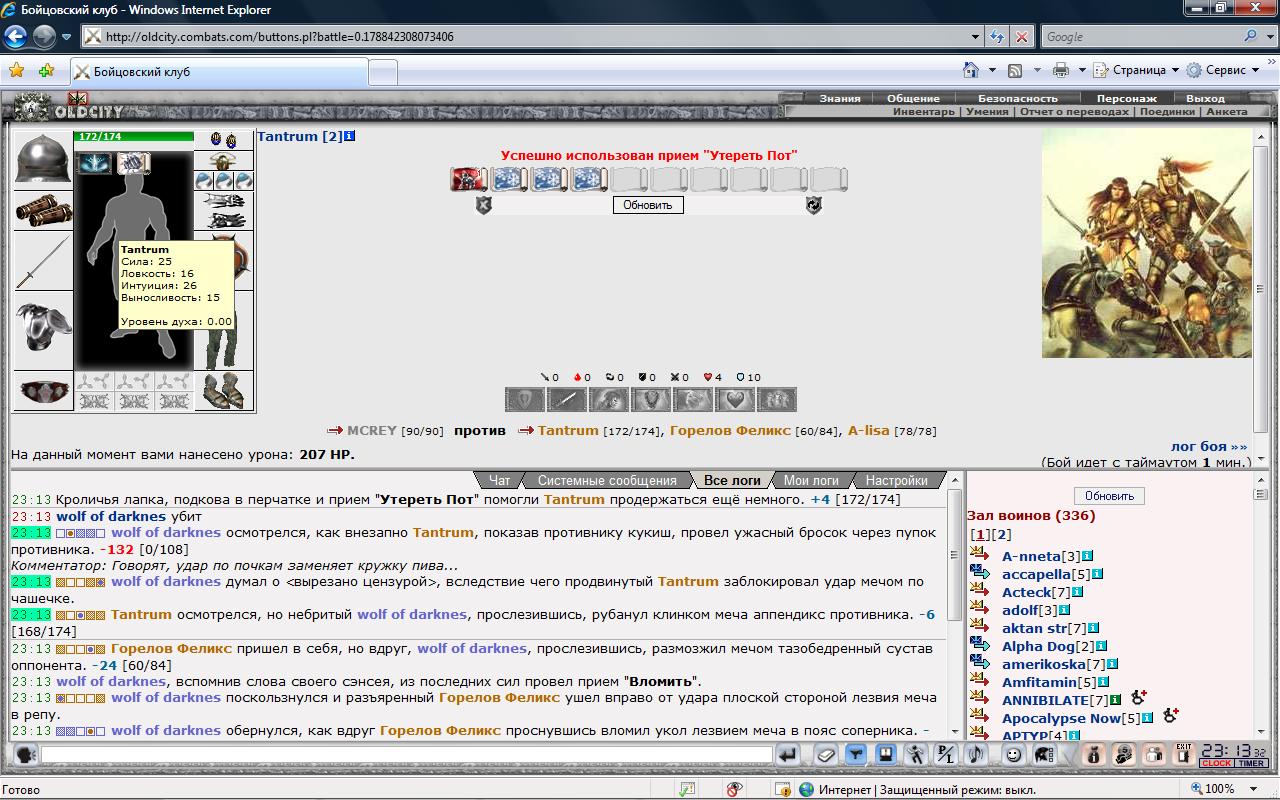This screenshot has width=1280, height=800.
Task: Expand the print button dropdown arrow
Action: point(1081,70)
